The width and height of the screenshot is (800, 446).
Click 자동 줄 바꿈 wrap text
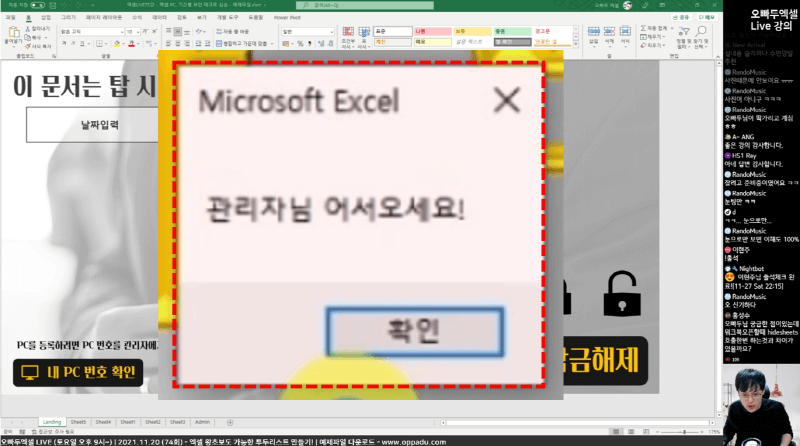tap(233, 32)
